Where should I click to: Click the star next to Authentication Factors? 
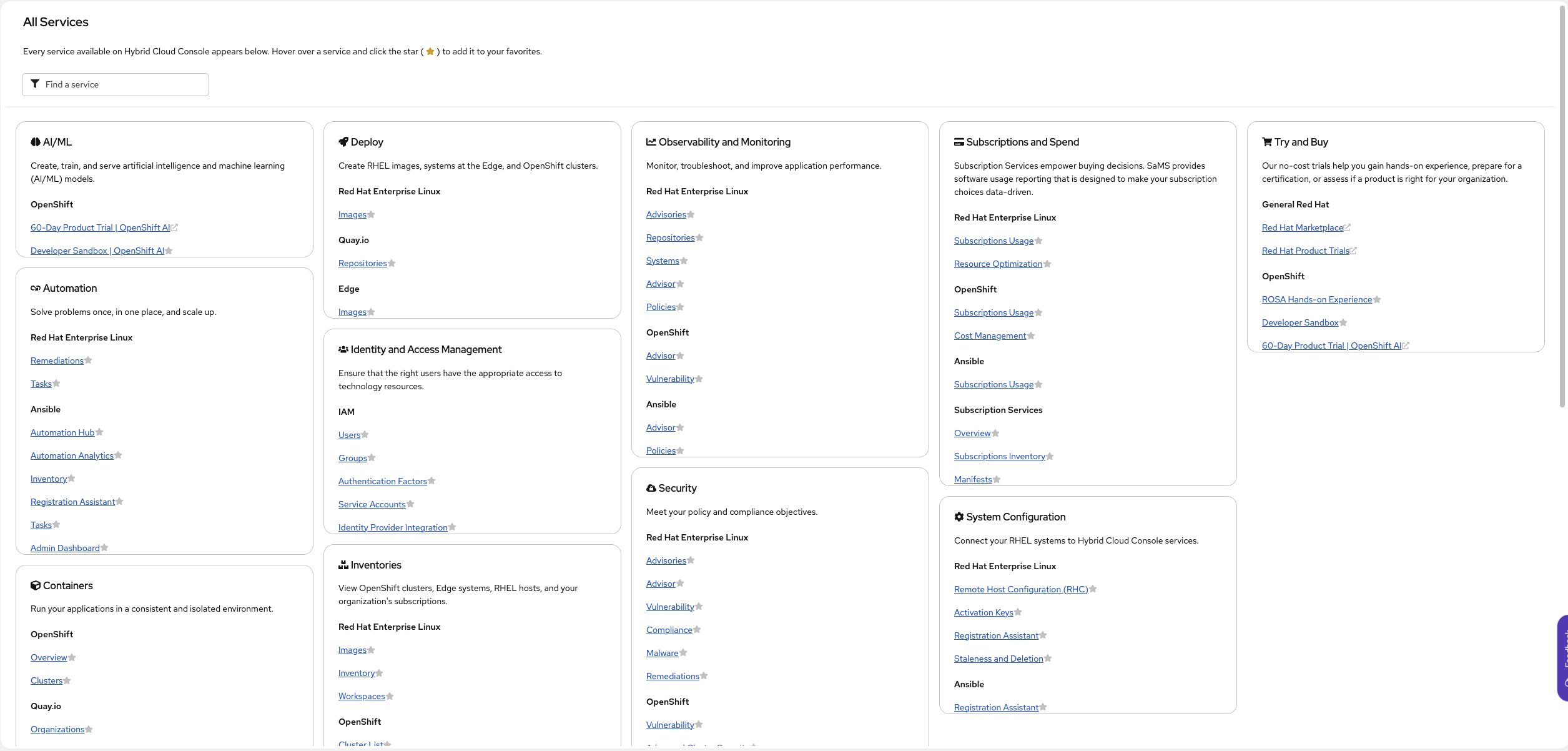[x=432, y=481]
